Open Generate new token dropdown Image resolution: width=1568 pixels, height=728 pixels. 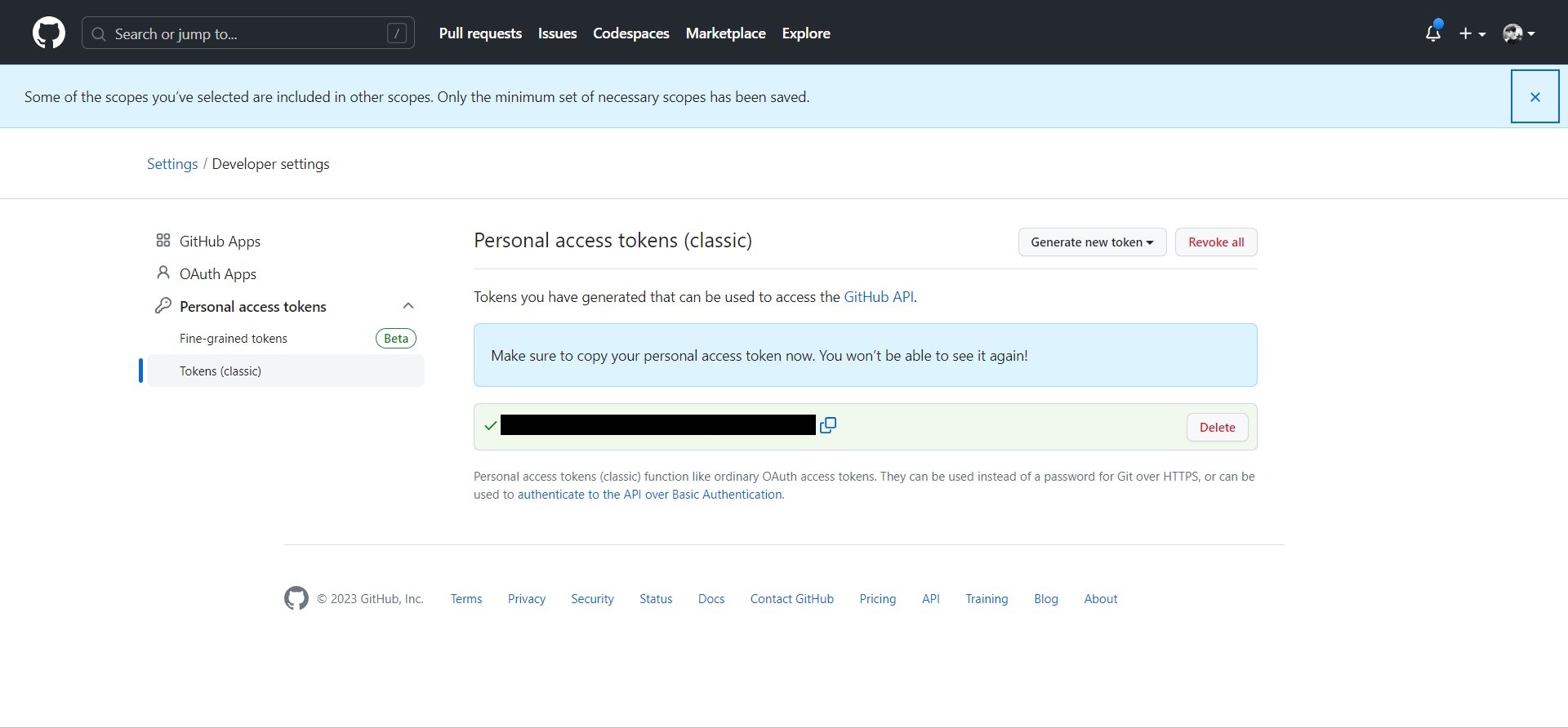[x=1092, y=242]
